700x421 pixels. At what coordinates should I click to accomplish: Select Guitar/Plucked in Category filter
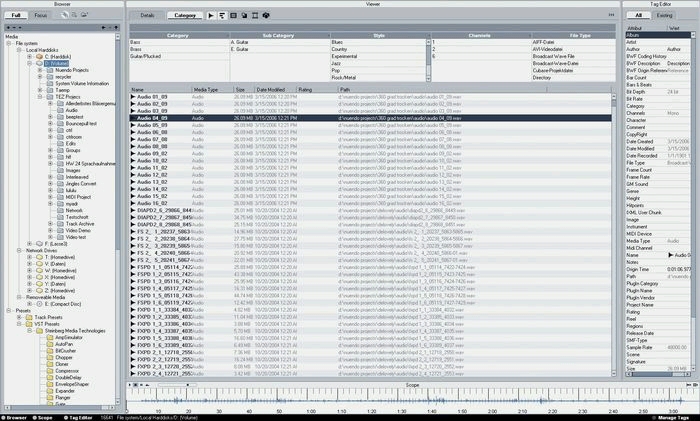146,56
